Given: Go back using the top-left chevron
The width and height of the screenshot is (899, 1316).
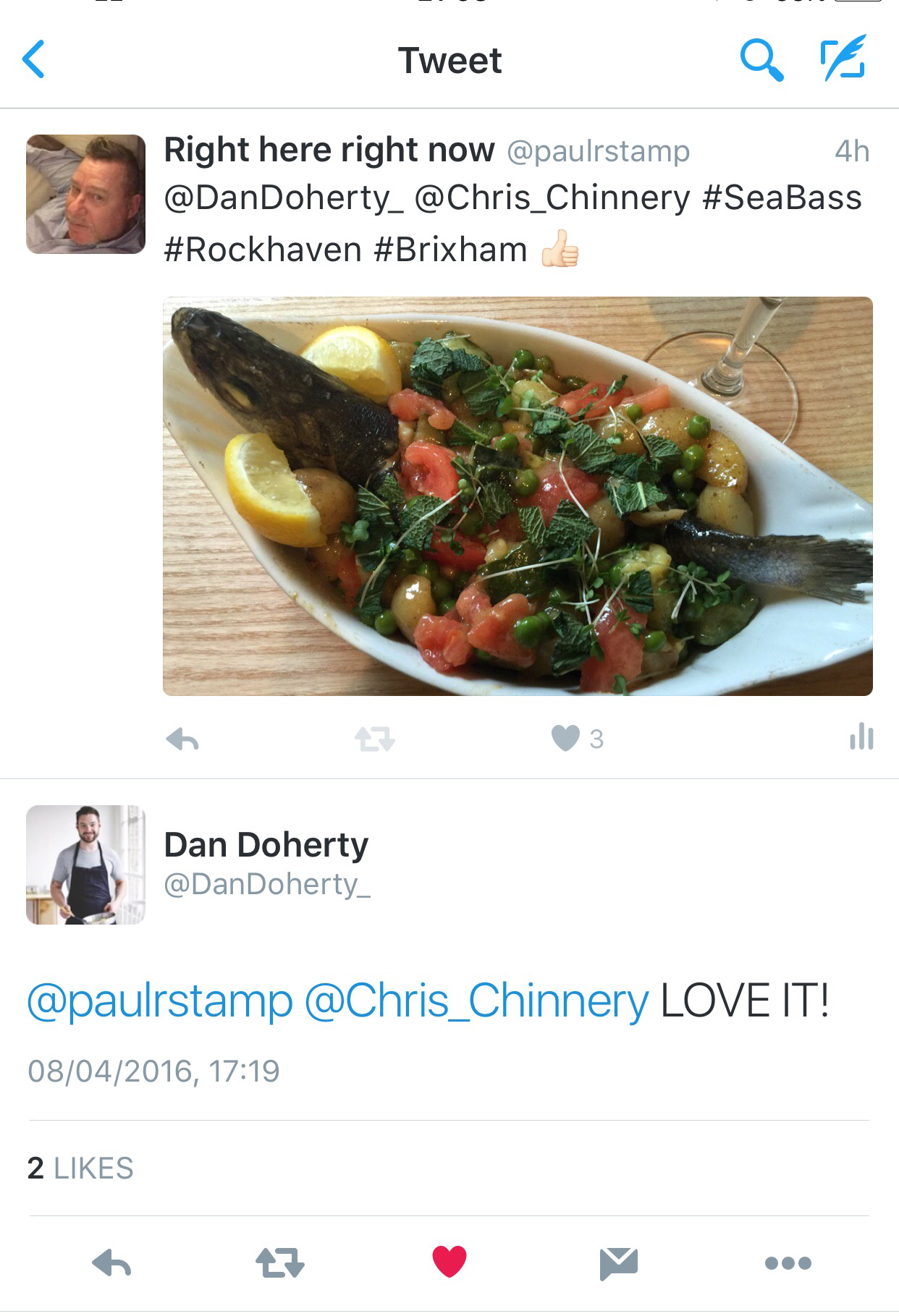Looking at the screenshot, I should (34, 59).
